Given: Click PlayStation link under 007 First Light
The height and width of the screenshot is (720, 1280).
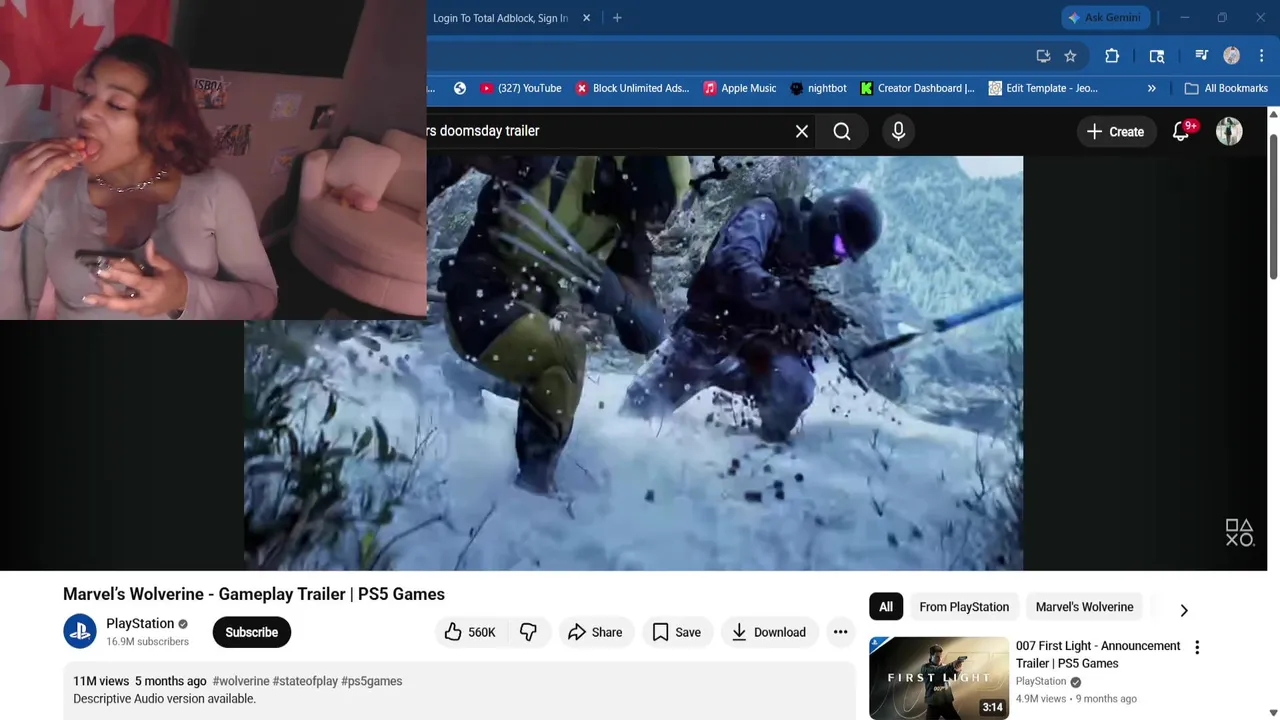Looking at the screenshot, I should [1041, 681].
